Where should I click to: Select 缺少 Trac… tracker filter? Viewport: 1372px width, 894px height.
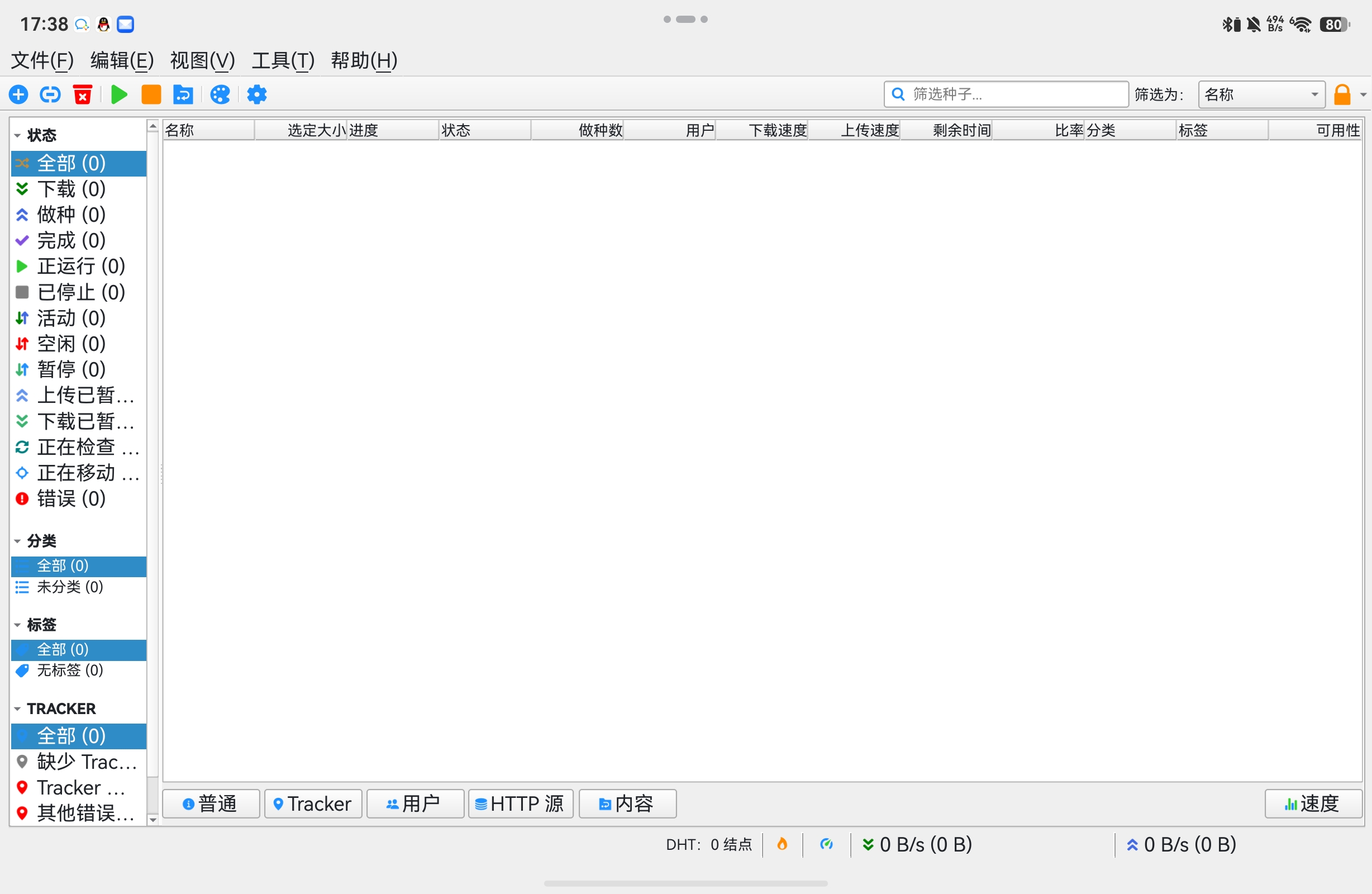pyautogui.click(x=78, y=762)
